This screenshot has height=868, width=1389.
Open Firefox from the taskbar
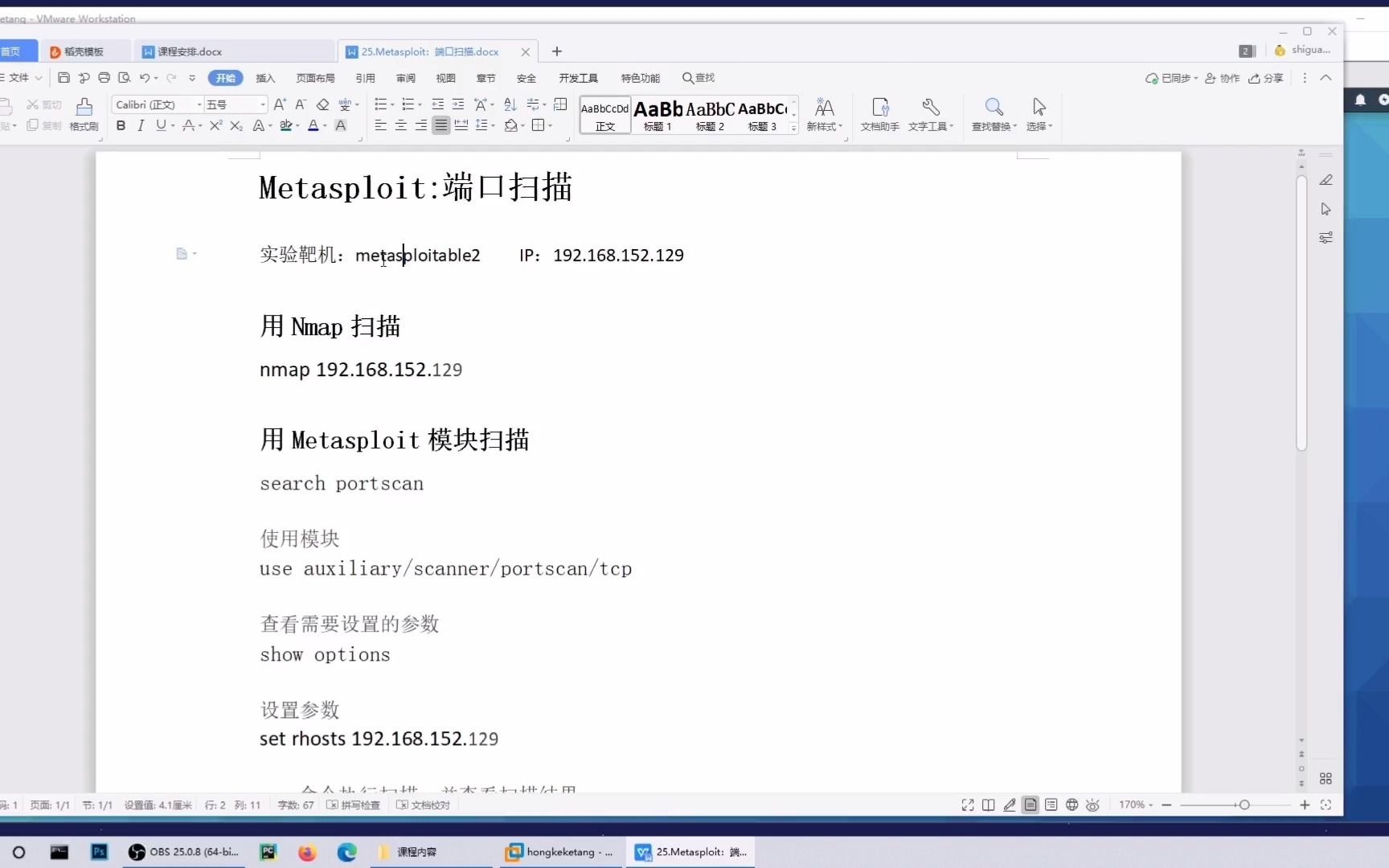307,852
